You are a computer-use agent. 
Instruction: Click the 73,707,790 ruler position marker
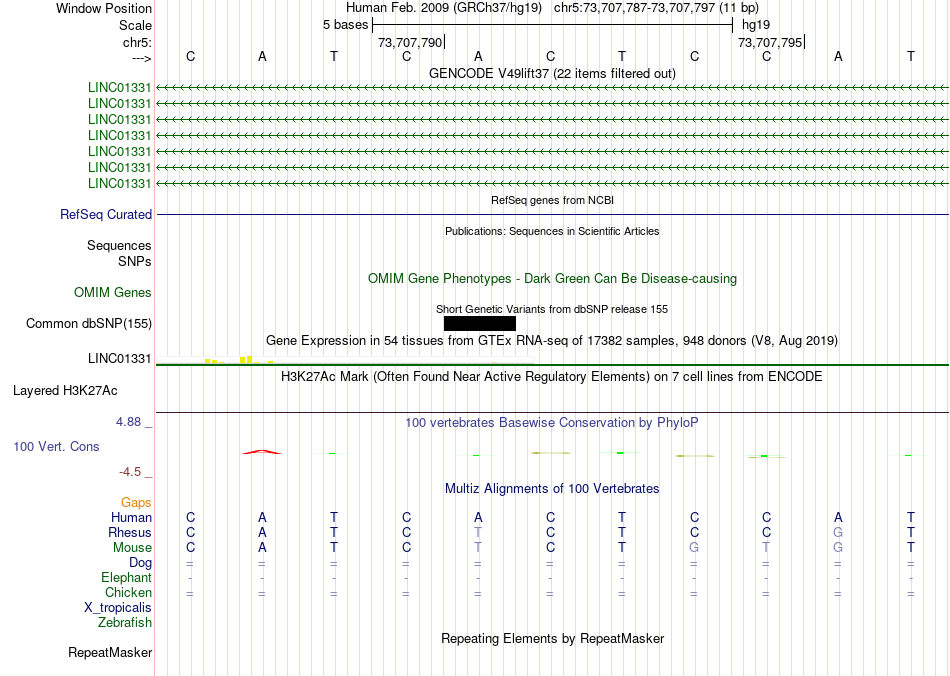[x=410, y=42]
